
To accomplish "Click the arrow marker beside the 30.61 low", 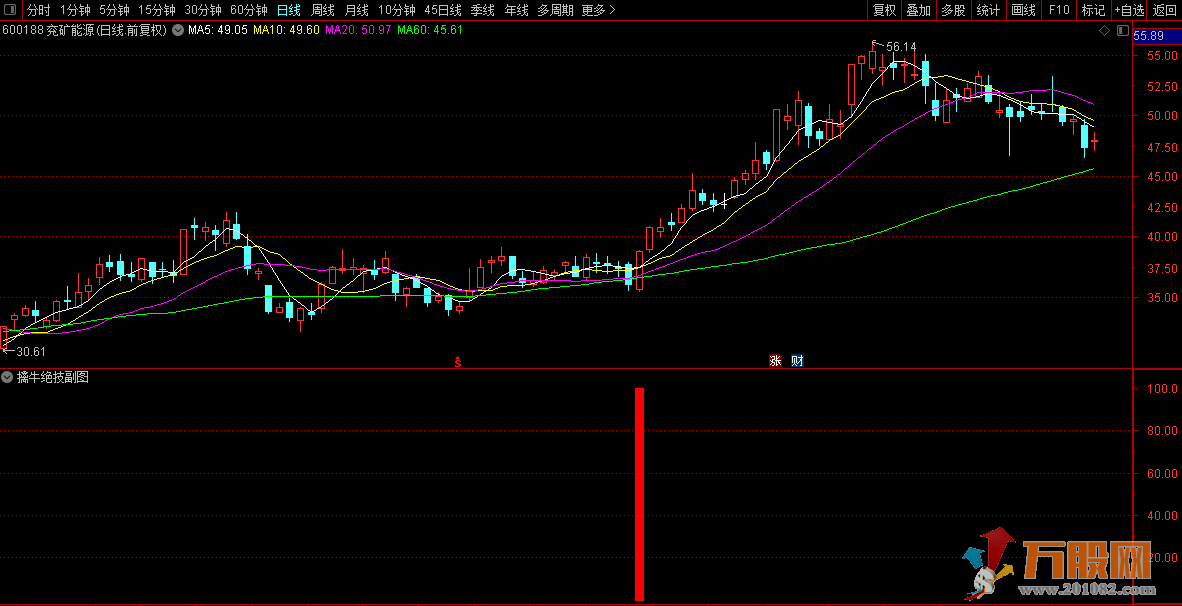I will click(x=7, y=351).
